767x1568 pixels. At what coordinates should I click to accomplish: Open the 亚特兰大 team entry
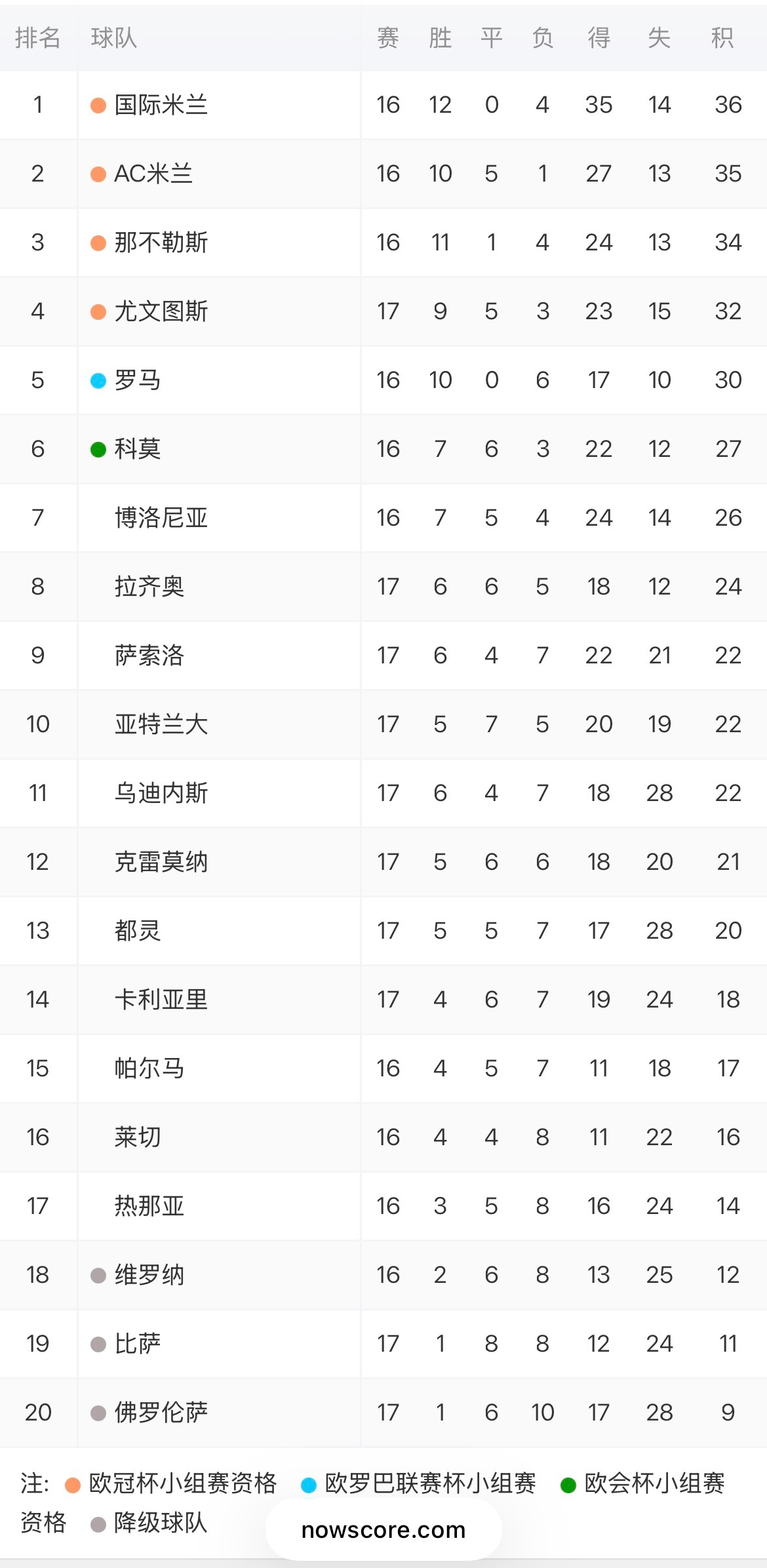click(x=161, y=724)
